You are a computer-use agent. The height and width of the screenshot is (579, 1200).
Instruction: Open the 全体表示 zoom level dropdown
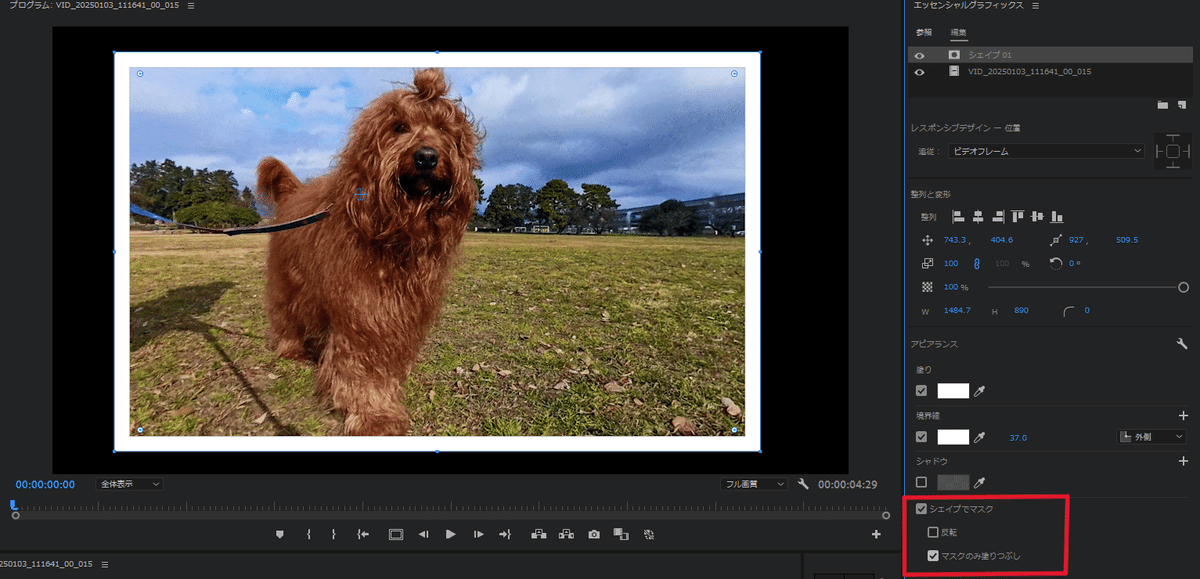(130, 484)
